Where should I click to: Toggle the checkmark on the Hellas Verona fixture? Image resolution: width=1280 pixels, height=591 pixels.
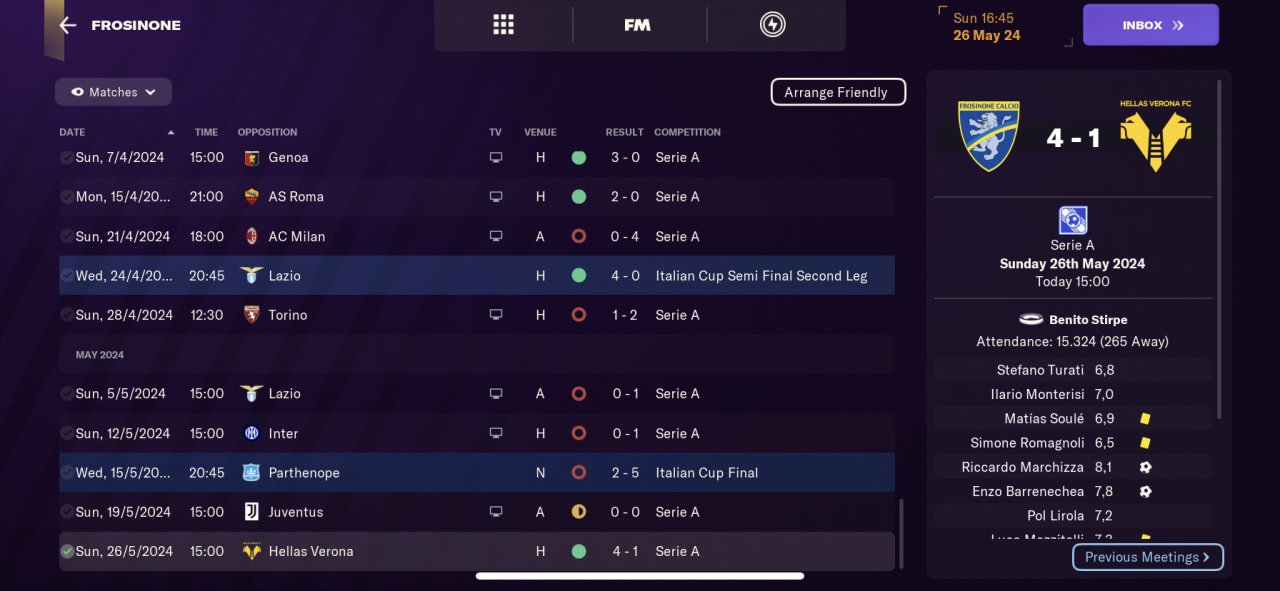[67, 551]
